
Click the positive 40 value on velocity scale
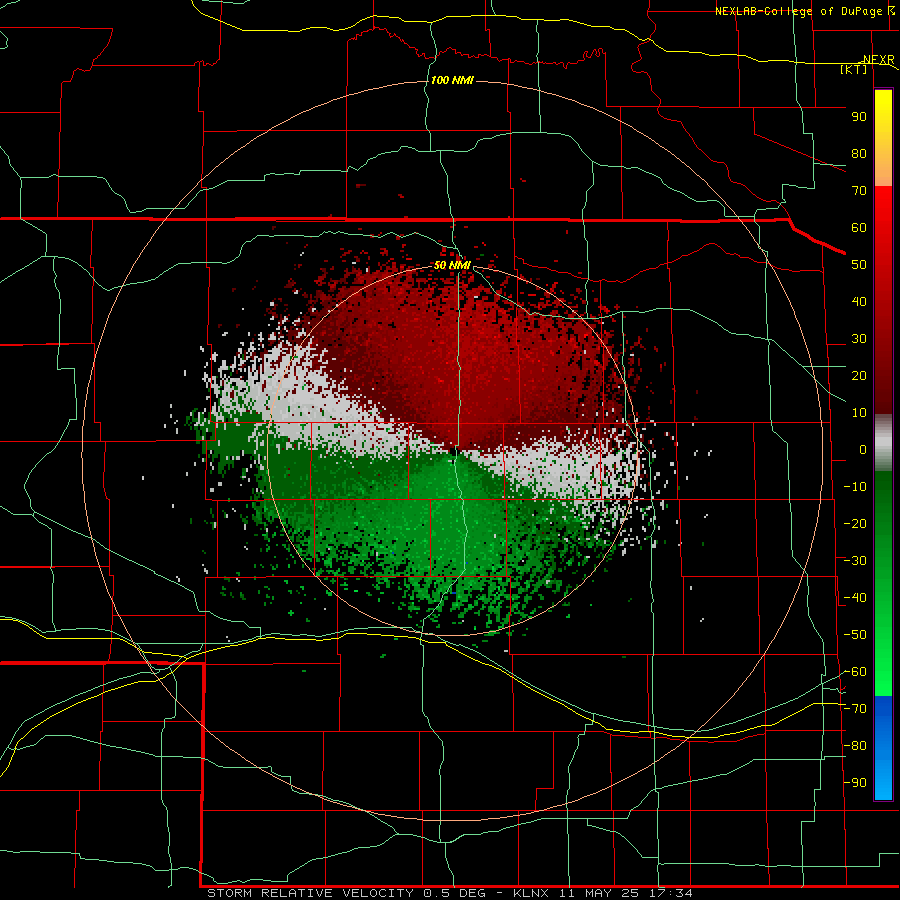click(859, 302)
